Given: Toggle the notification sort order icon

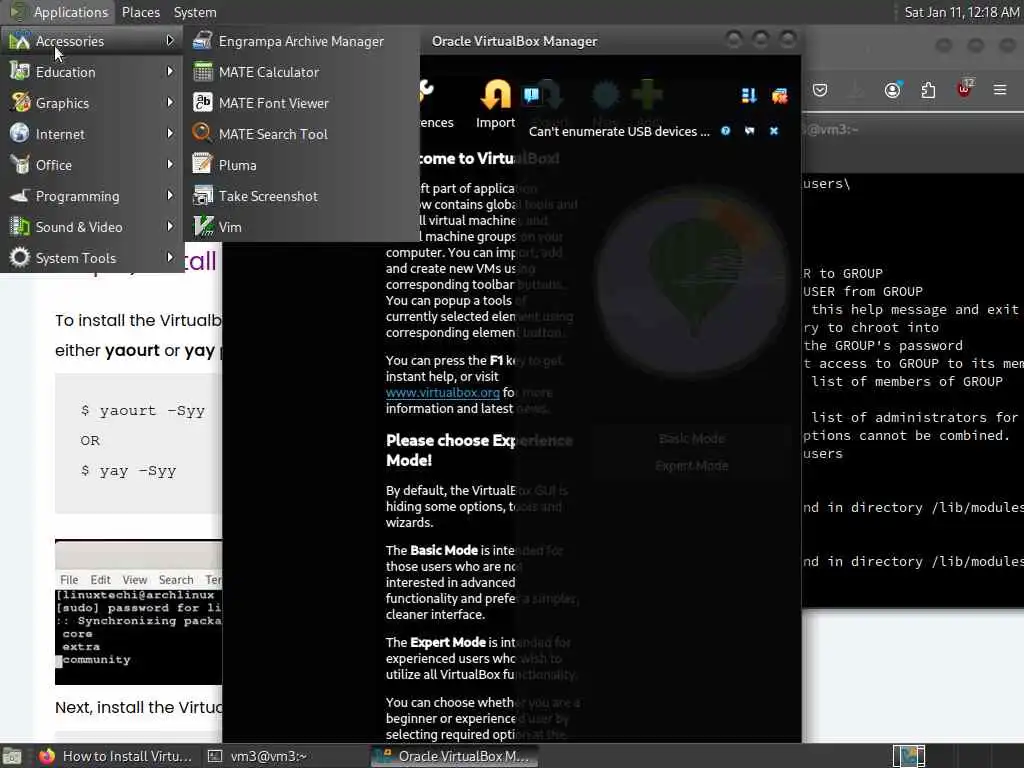Looking at the screenshot, I should point(749,96).
